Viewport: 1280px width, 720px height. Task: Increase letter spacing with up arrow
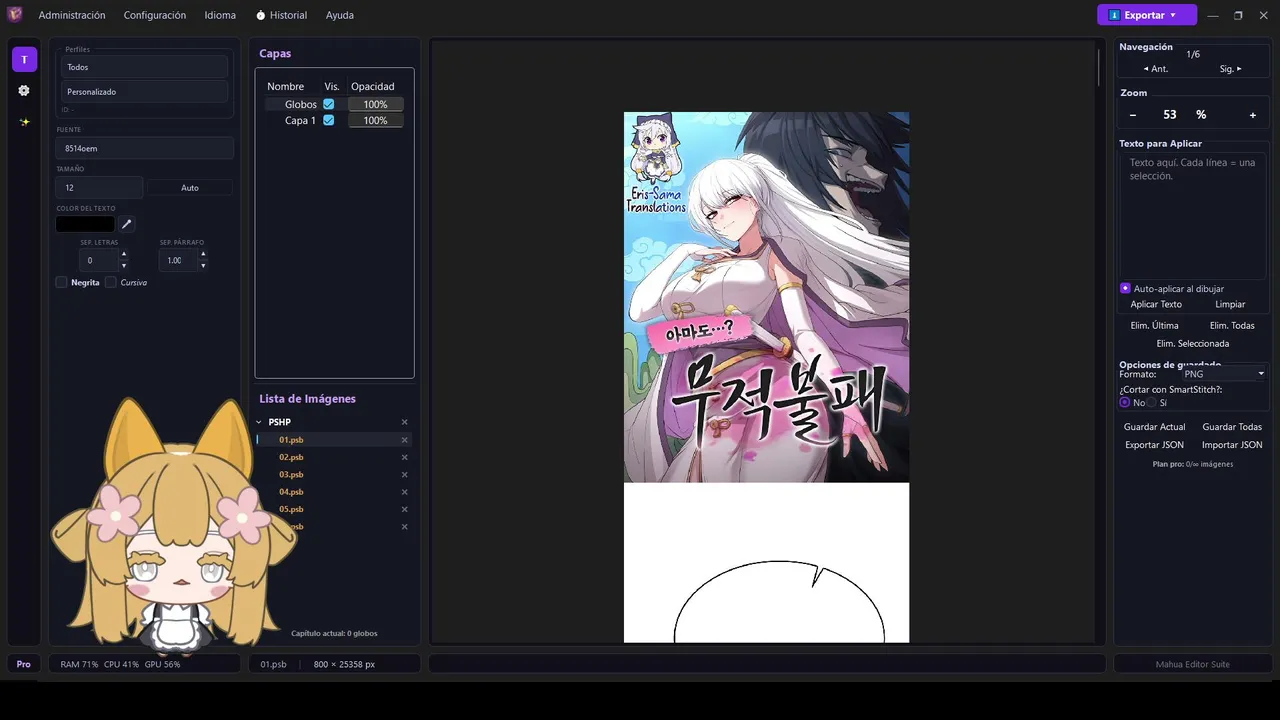[x=124, y=254]
